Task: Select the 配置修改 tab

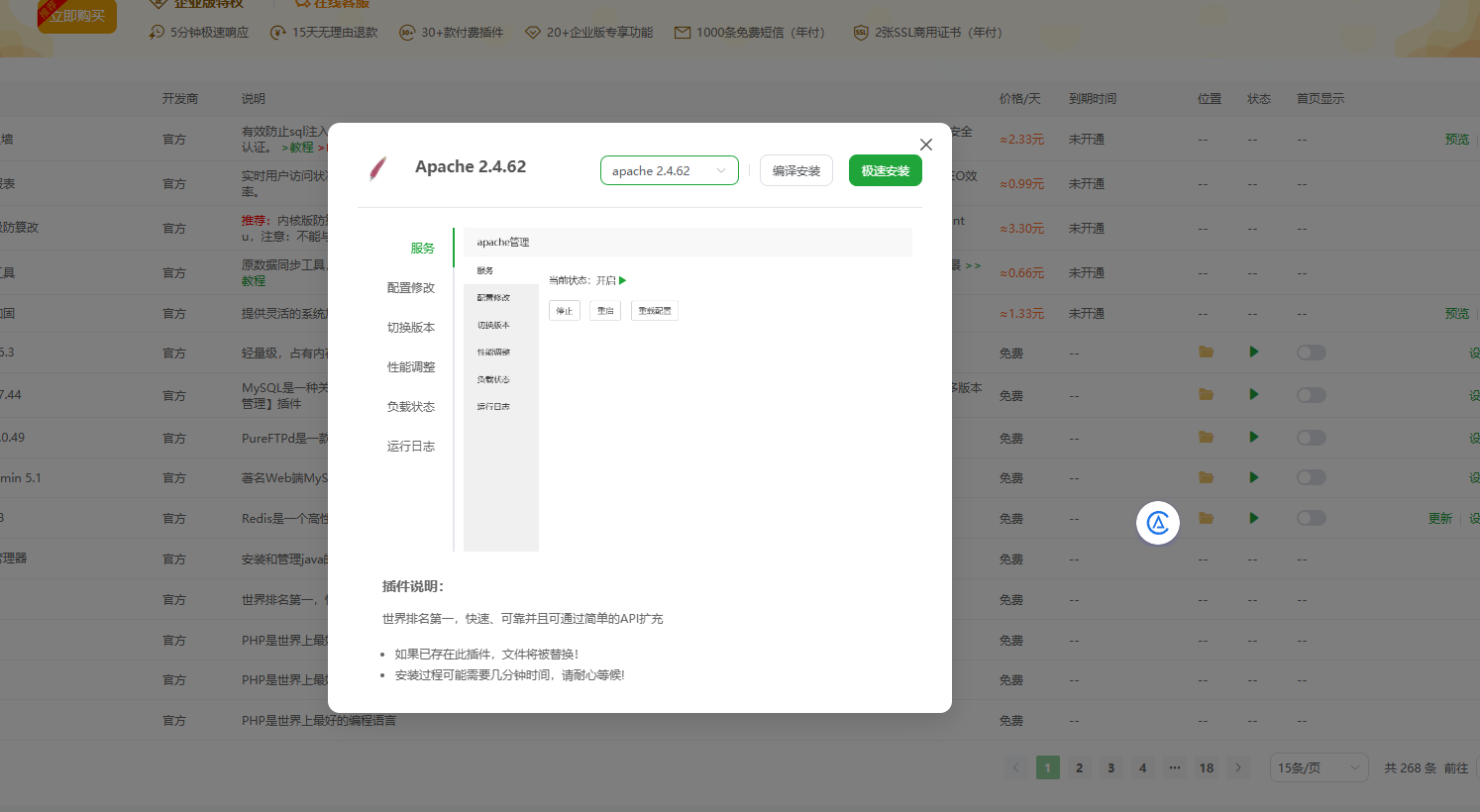Action: (x=411, y=288)
